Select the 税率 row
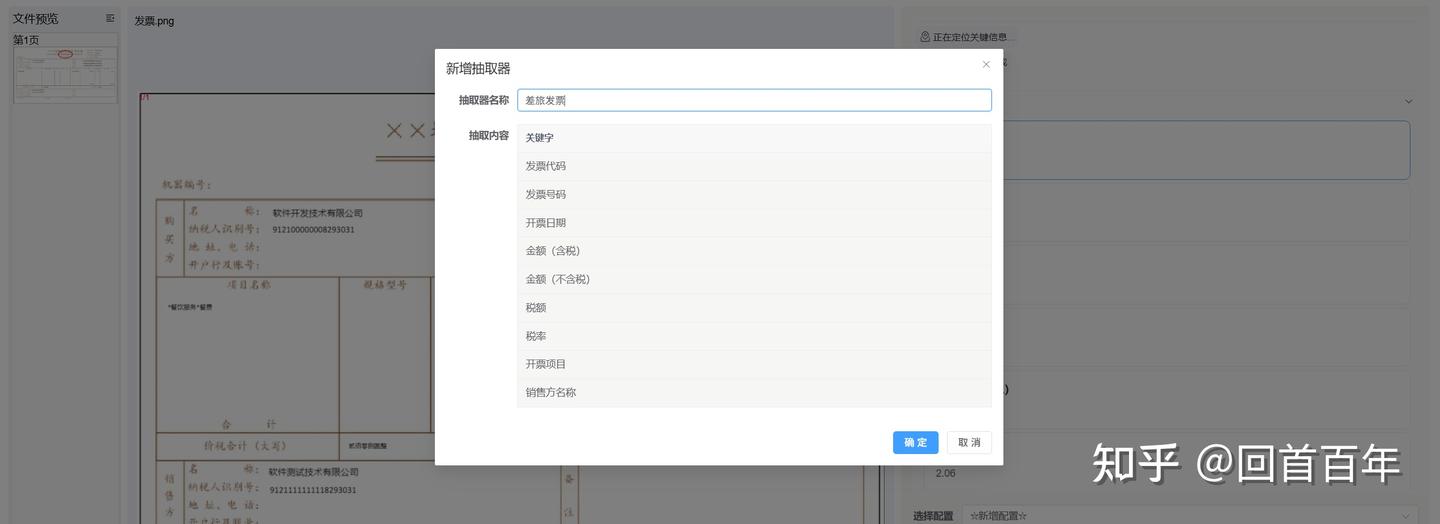Screen dimensions: 1440x524 (754, 336)
